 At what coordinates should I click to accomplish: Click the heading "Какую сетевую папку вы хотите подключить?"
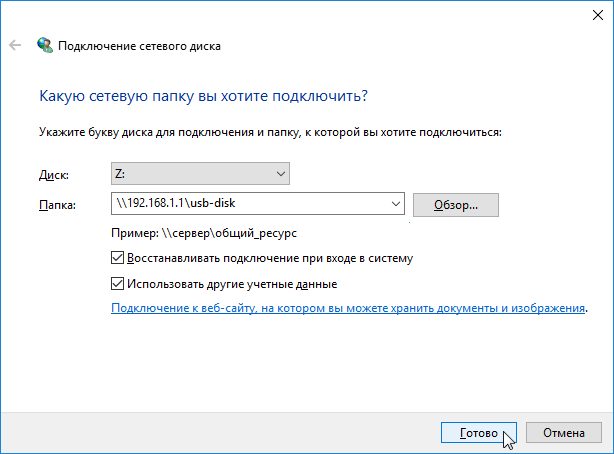203,96
